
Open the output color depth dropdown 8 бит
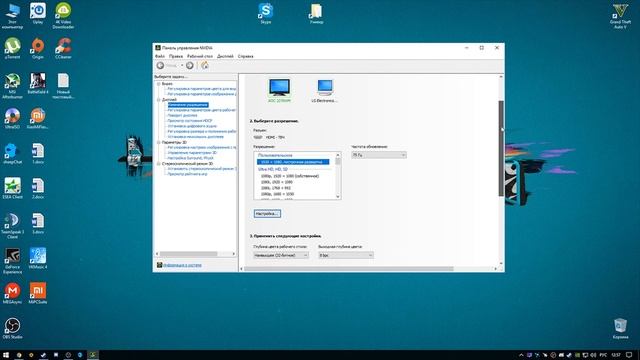(346, 255)
